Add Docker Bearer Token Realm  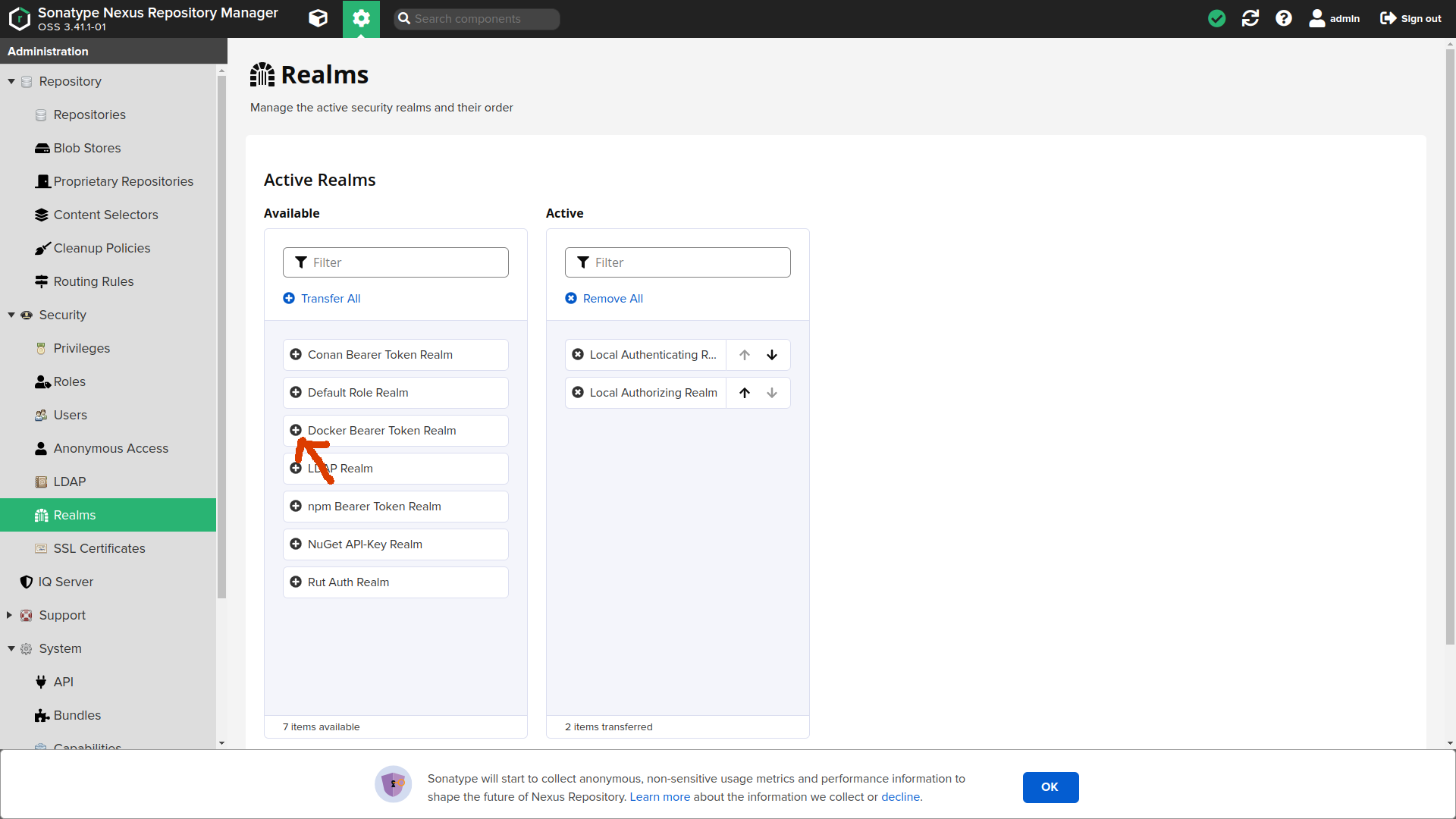click(296, 431)
